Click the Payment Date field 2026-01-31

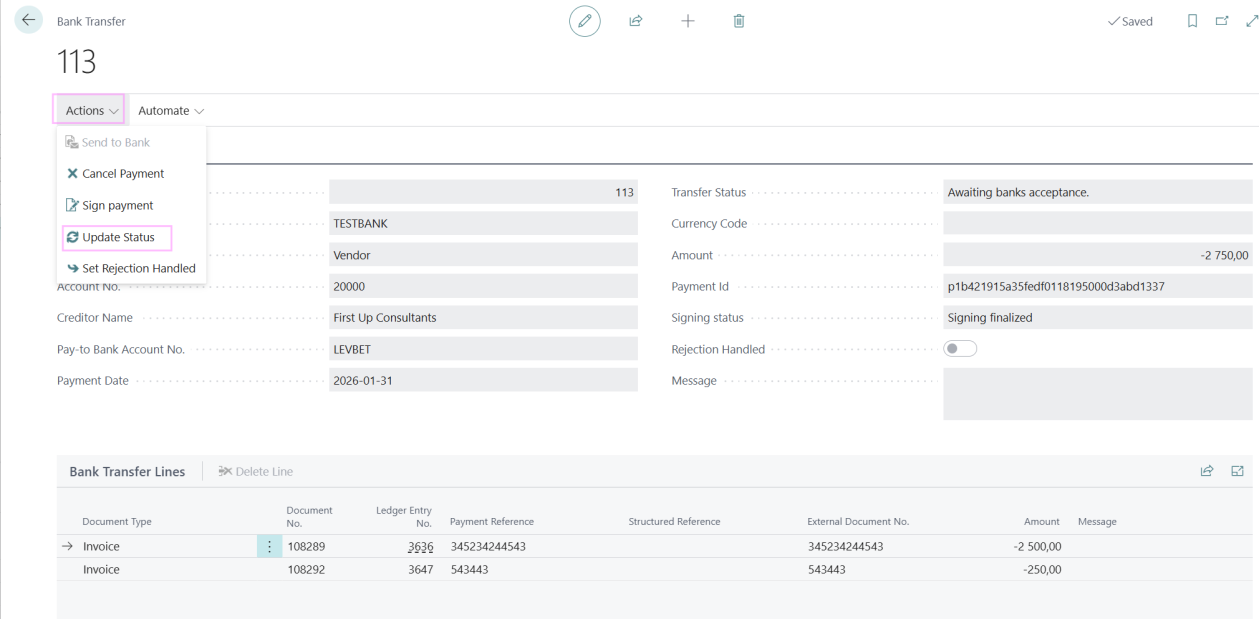tap(483, 380)
